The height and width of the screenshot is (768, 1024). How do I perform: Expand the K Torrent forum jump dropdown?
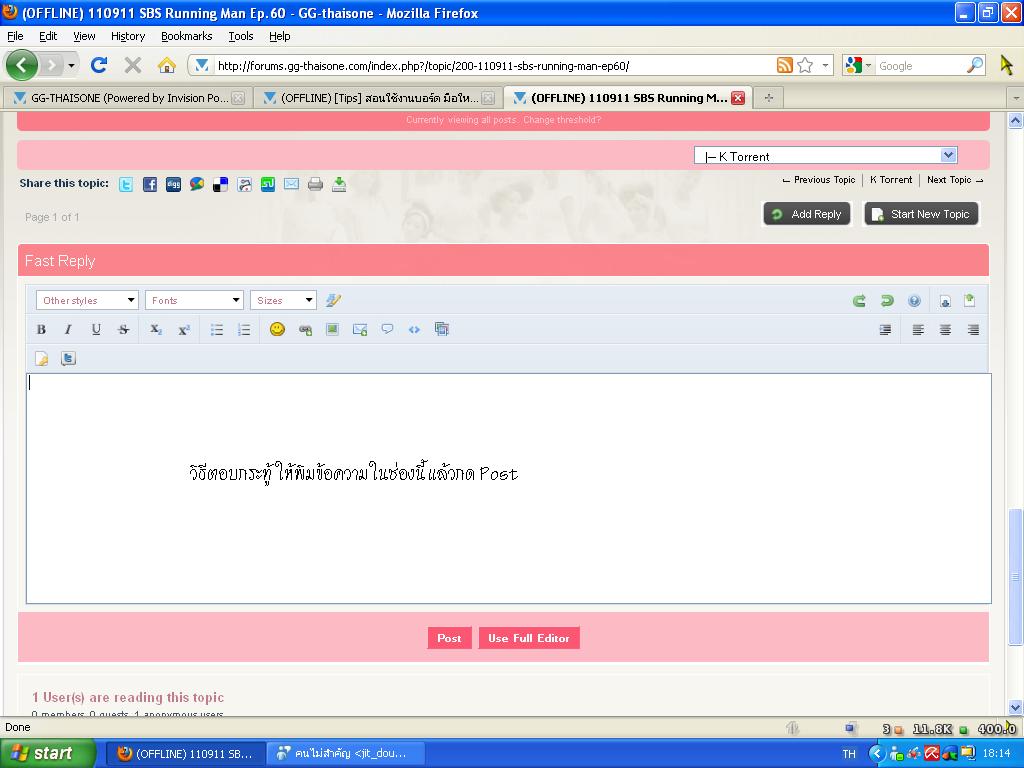coord(825,156)
